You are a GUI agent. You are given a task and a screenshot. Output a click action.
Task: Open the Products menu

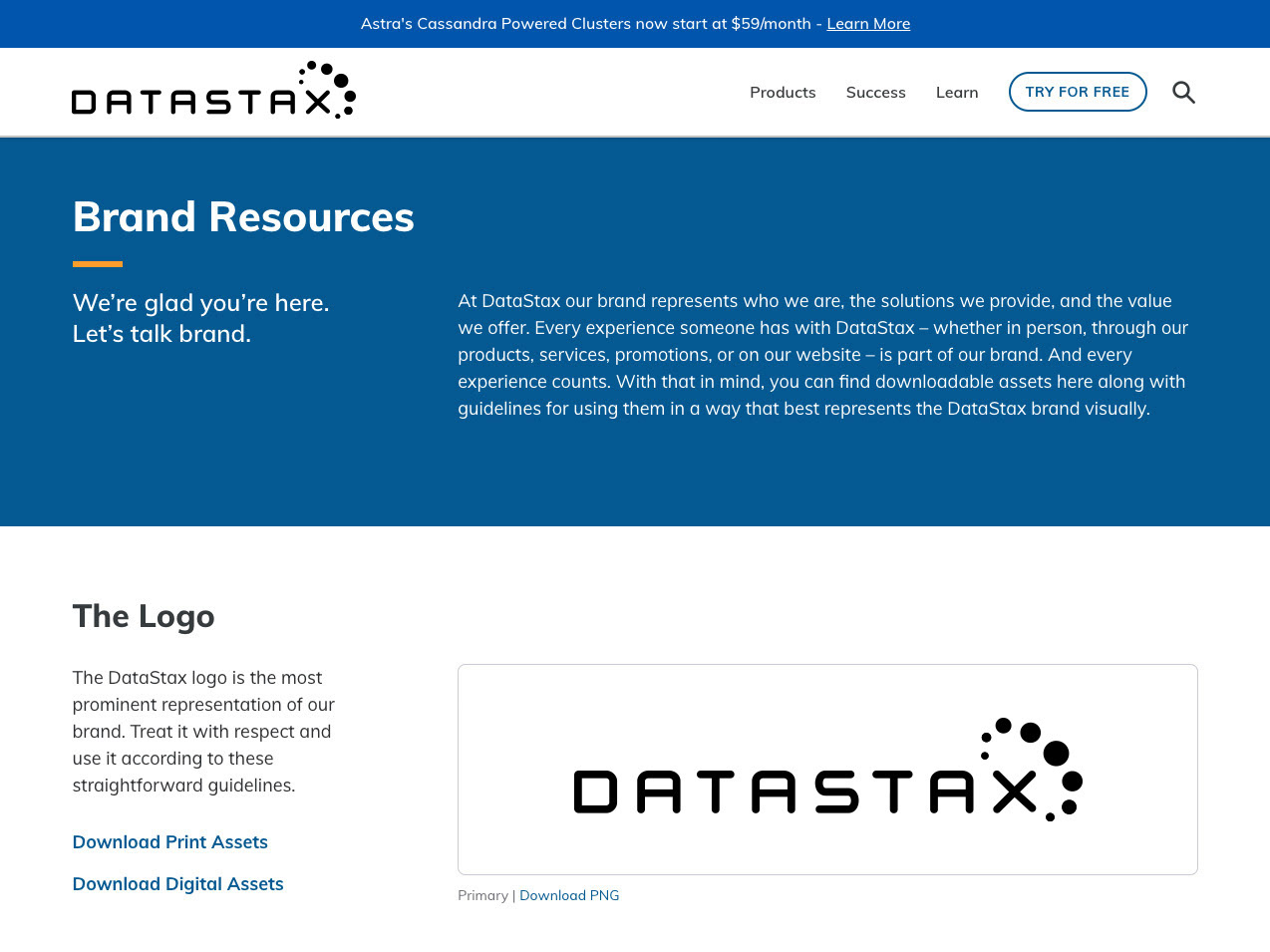point(783,92)
